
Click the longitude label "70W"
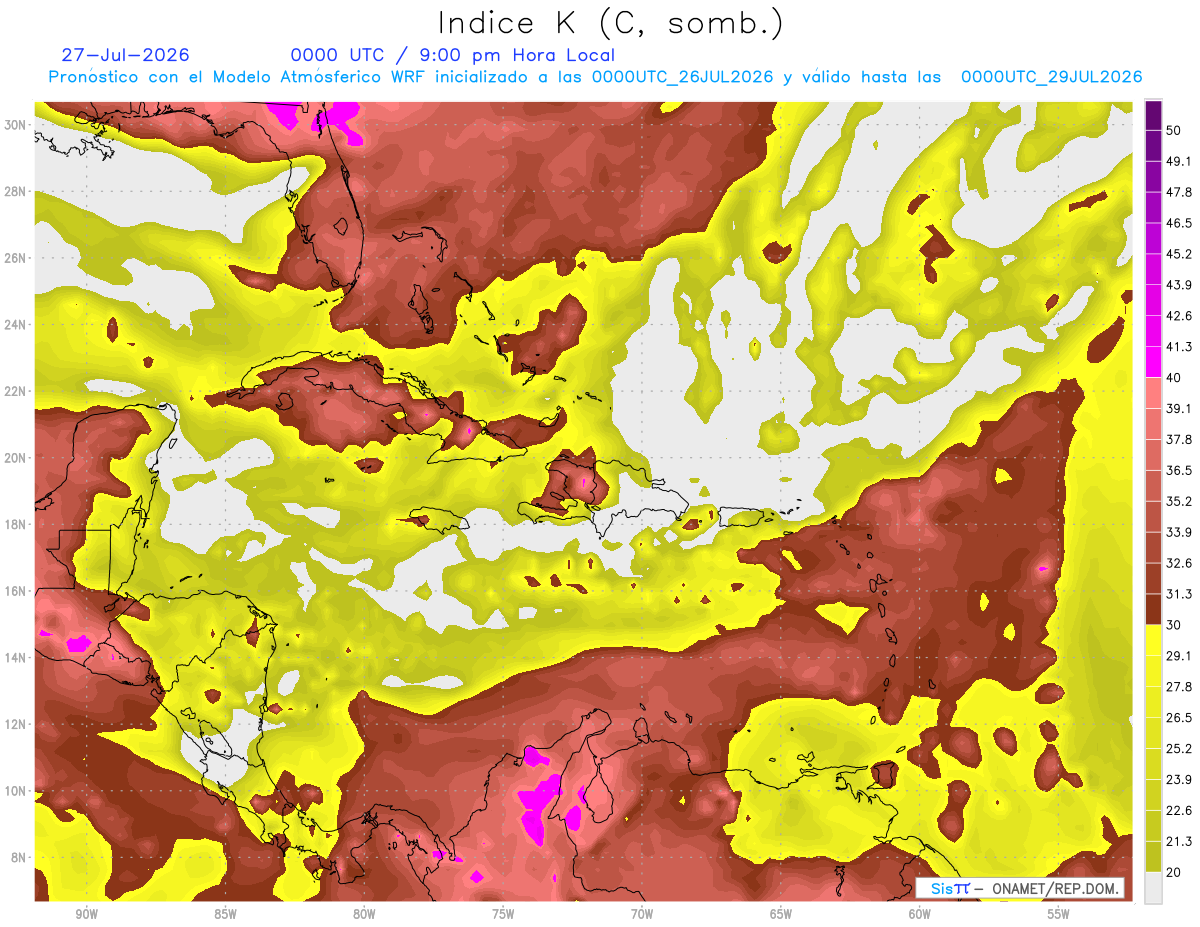[x=642, y=915]
